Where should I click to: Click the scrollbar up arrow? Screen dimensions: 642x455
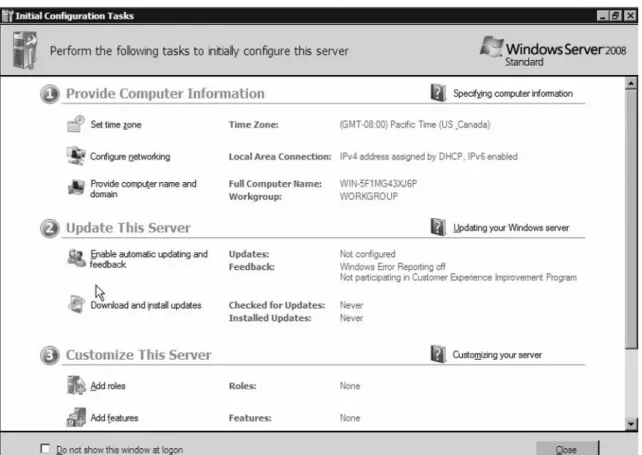coord(631,83)
